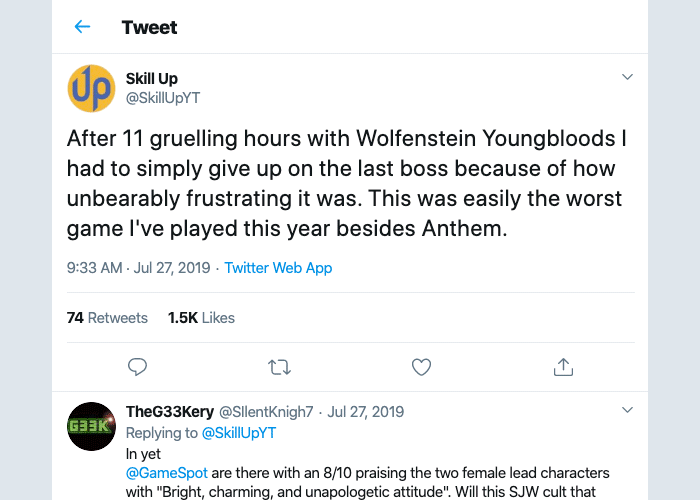Open Skill Up profile avatar
The image size is (700, 500).
(92, 88)
